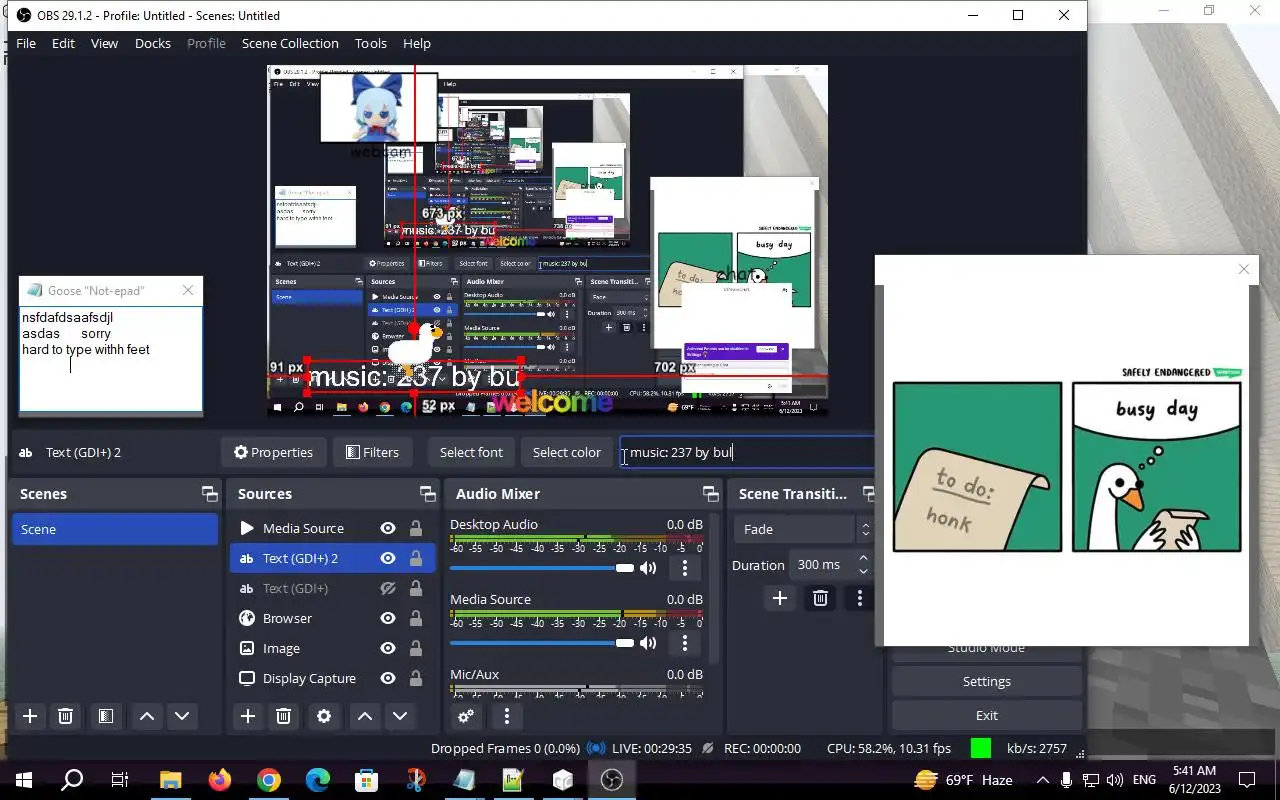Viewport: 1280px width, 800px height.
Task: Open the Help menu
Action: pyautogui.click(x=417, y=43)
